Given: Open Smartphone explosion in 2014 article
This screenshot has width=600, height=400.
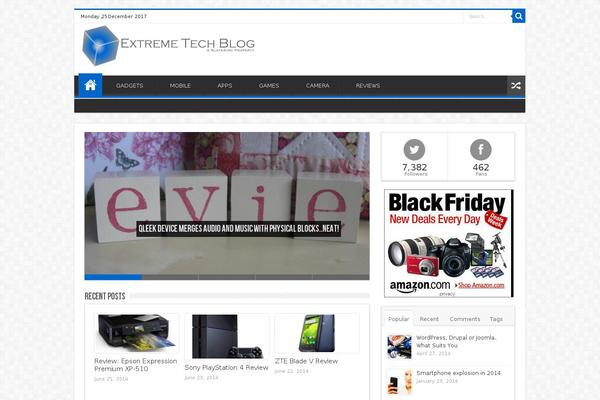Looking at the screenshot, I should [458, 373].
